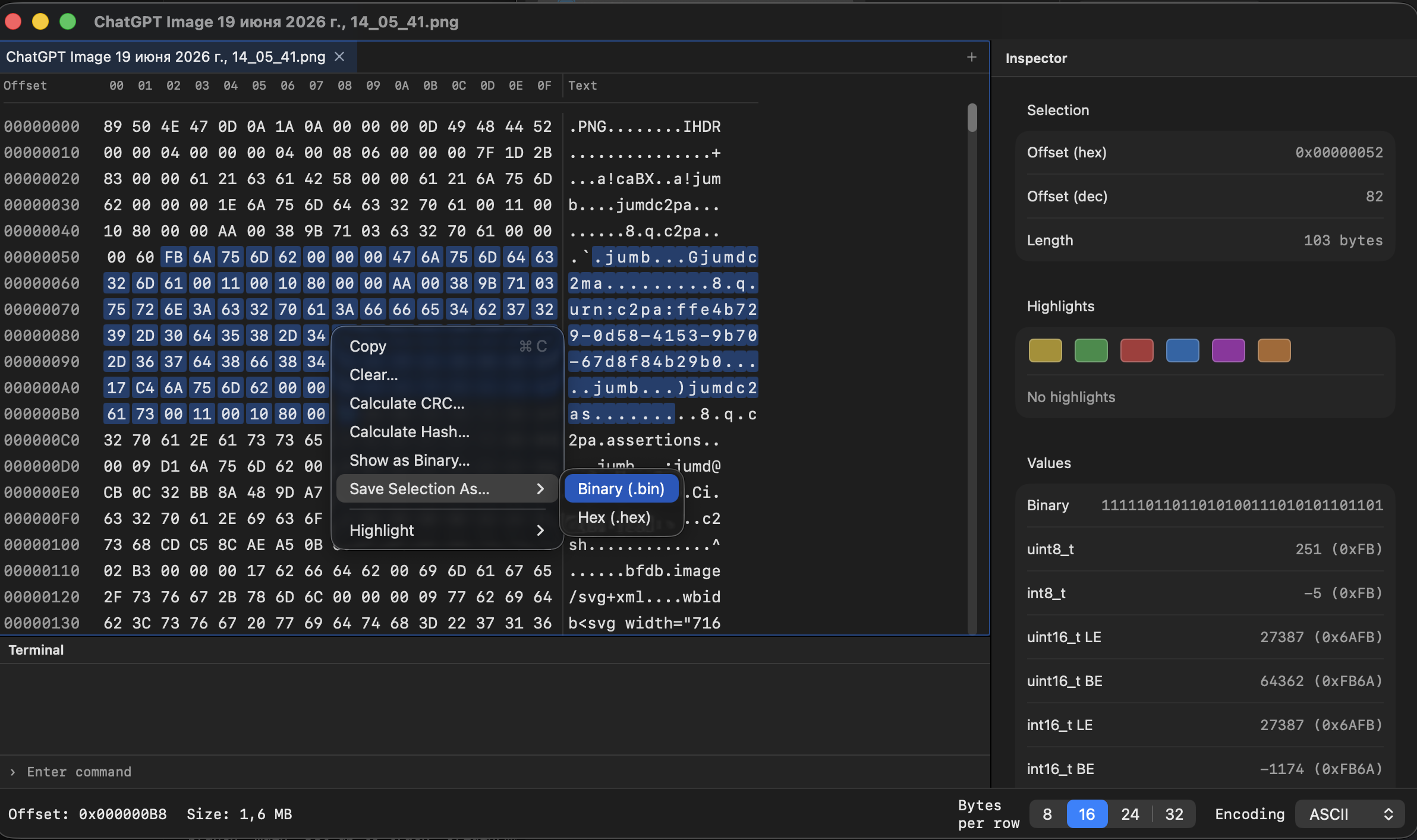Viewport: 1417px width, 840px height.
Task: Click the text 'b<svg width="716'
Action: [645, 623]
